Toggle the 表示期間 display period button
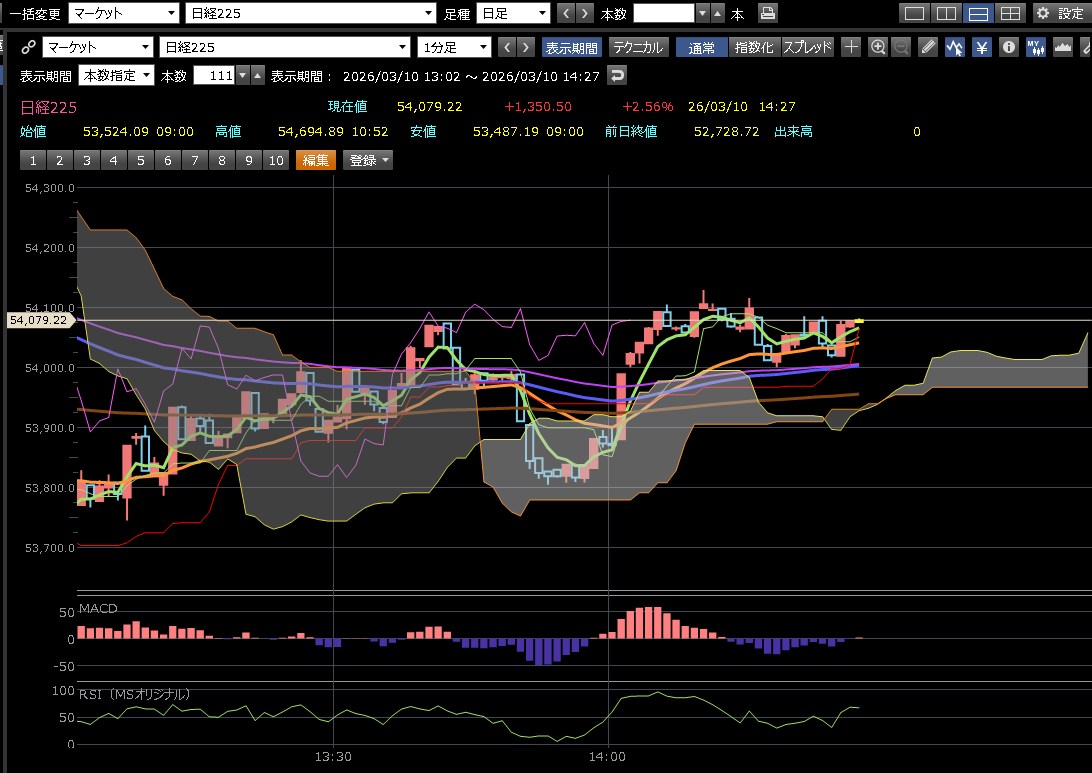 571,47
